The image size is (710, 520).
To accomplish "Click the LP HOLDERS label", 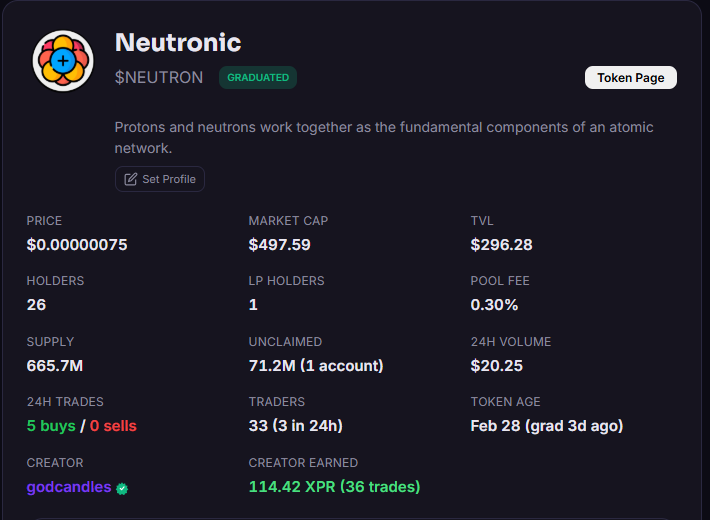I will [x=287, y=281].
